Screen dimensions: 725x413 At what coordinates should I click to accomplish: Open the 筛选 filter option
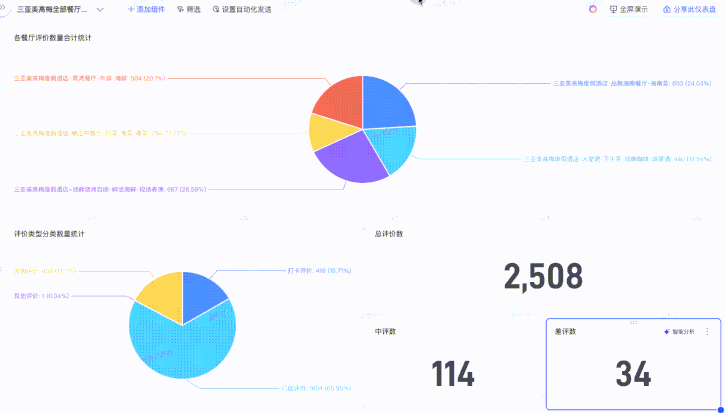[x=189, y=10]
